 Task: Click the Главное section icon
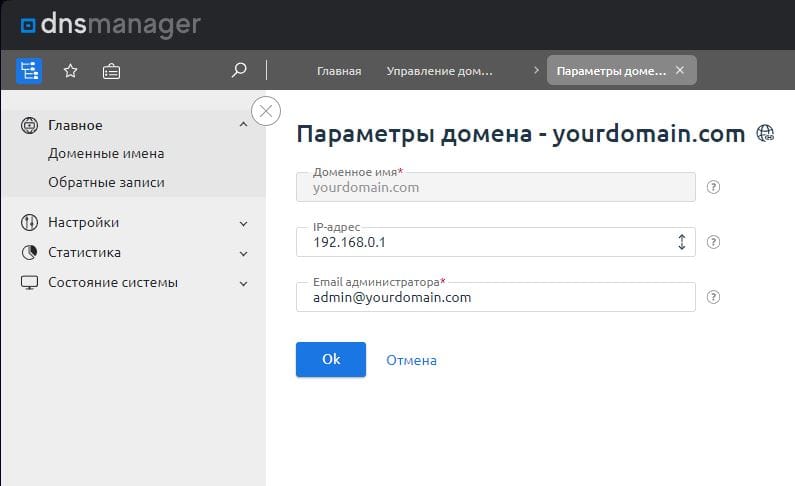pos(29,125)
